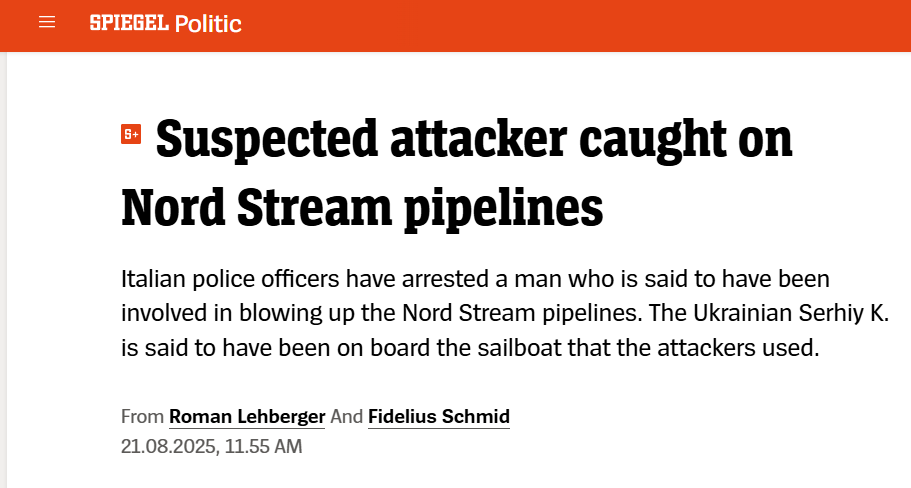911x488 pixels.
Task: Open the Politic section link
Action: [208, 23]
